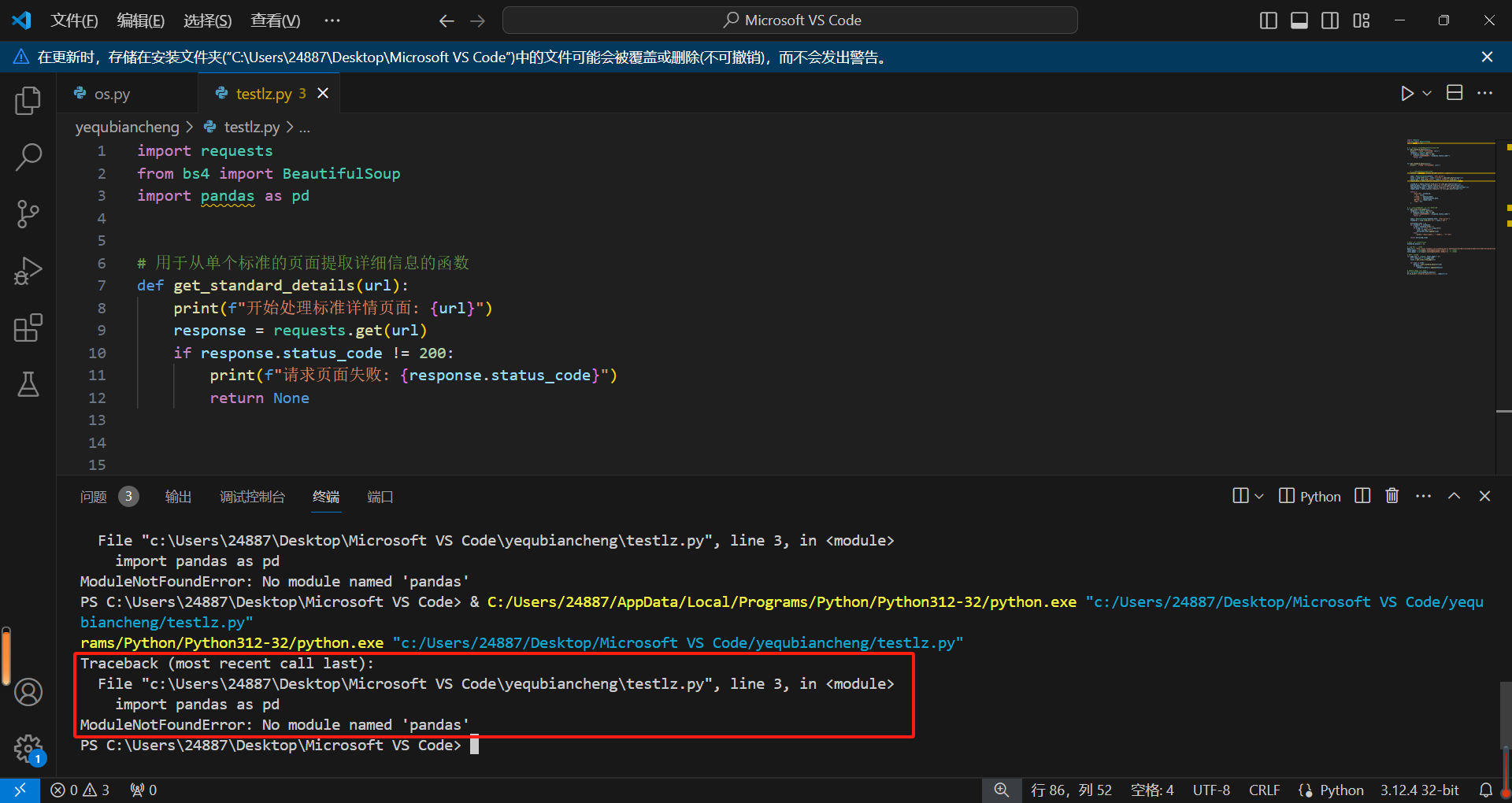
Task: Go forward with the right arrow
Action: tap(477, 20)
